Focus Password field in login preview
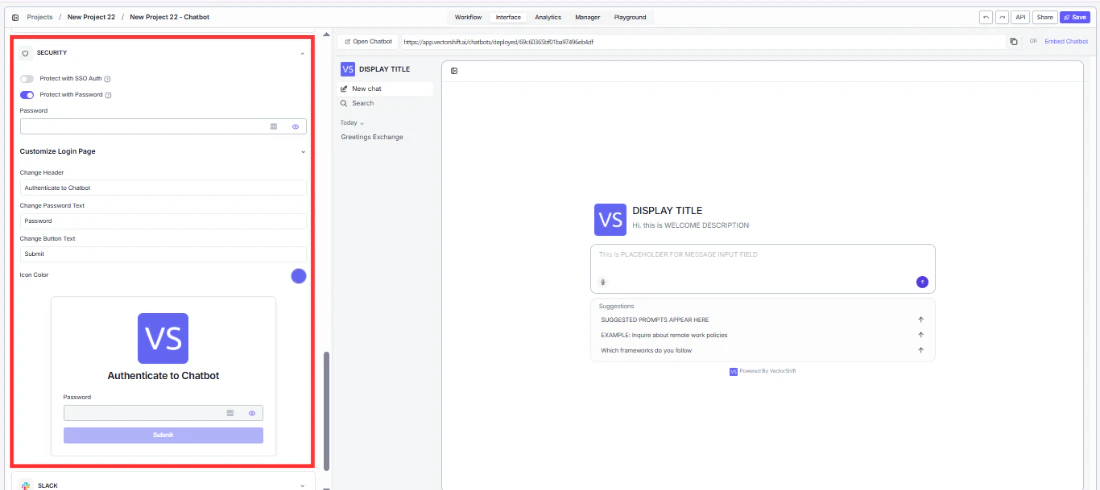1100x490 pixels. click(x=163, y=413)
